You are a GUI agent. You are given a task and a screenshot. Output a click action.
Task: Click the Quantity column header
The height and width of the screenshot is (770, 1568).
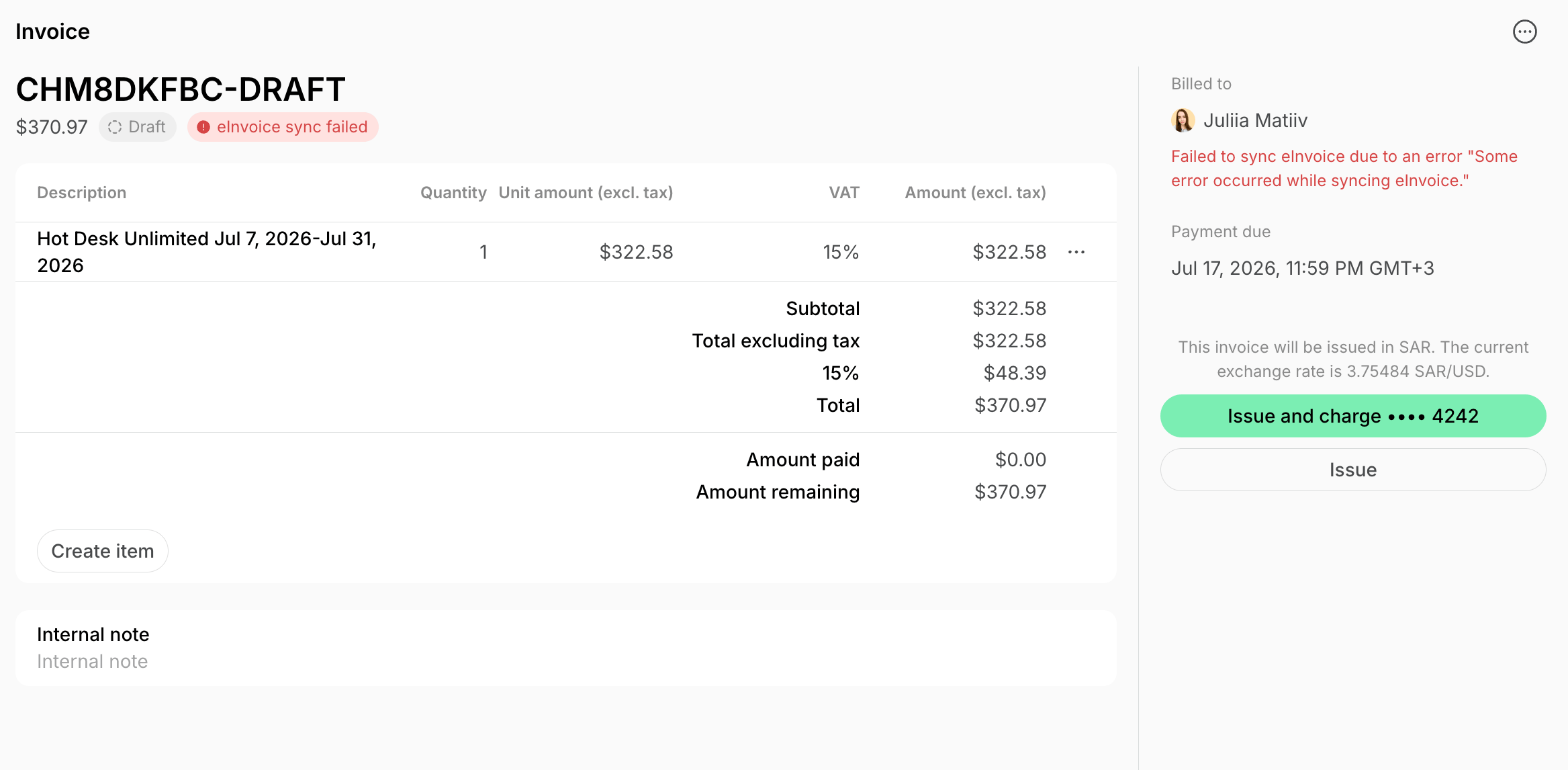(x=453, y=193)
